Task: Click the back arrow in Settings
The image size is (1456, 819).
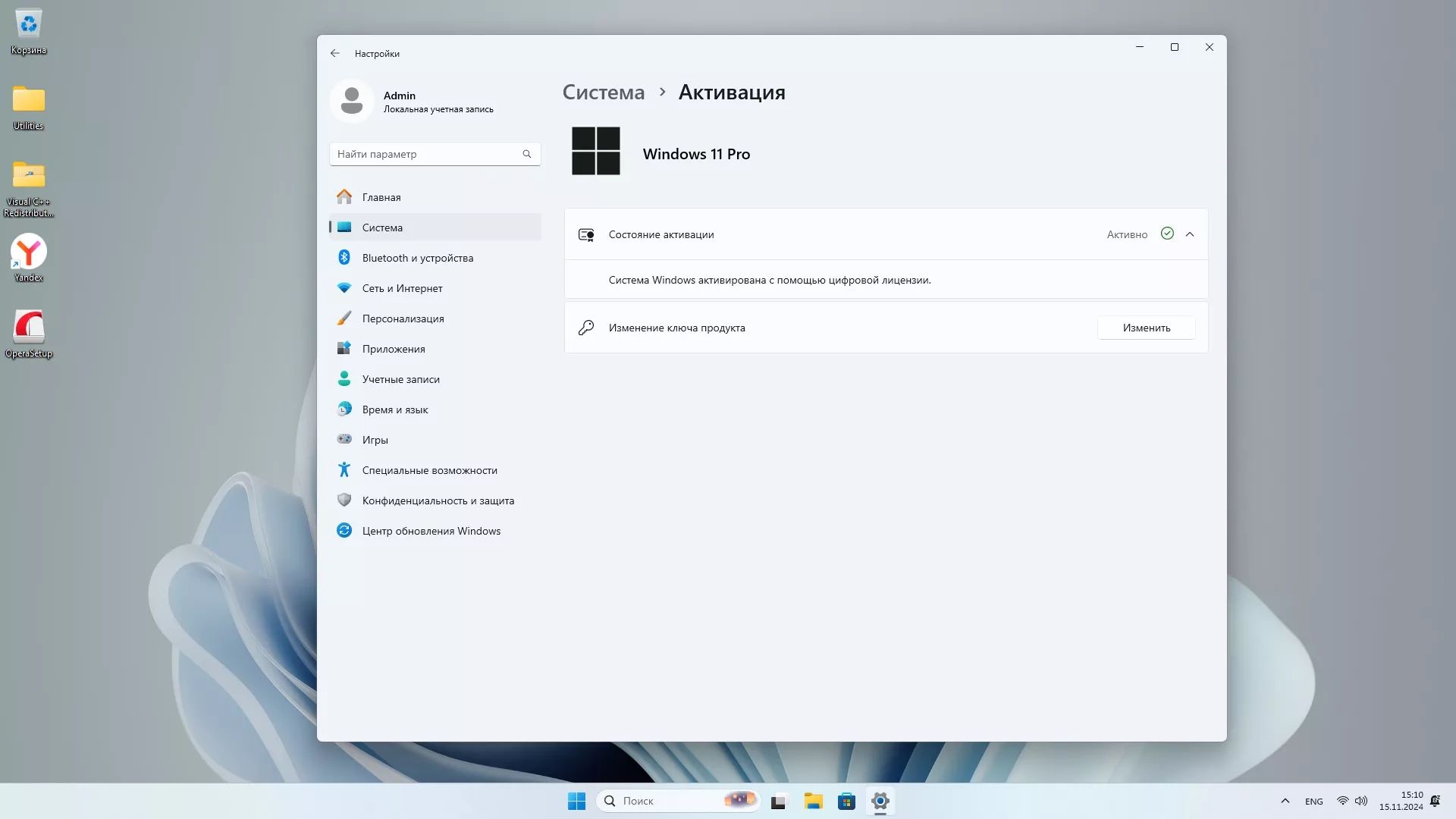Action: (334, 53)
